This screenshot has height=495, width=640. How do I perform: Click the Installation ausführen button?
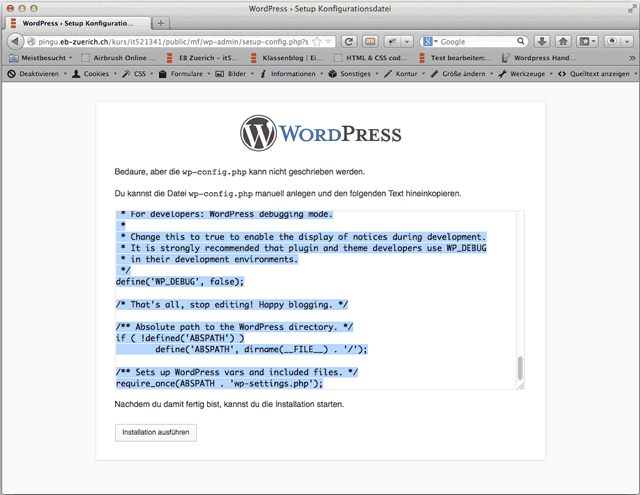(x=155, y=433)
